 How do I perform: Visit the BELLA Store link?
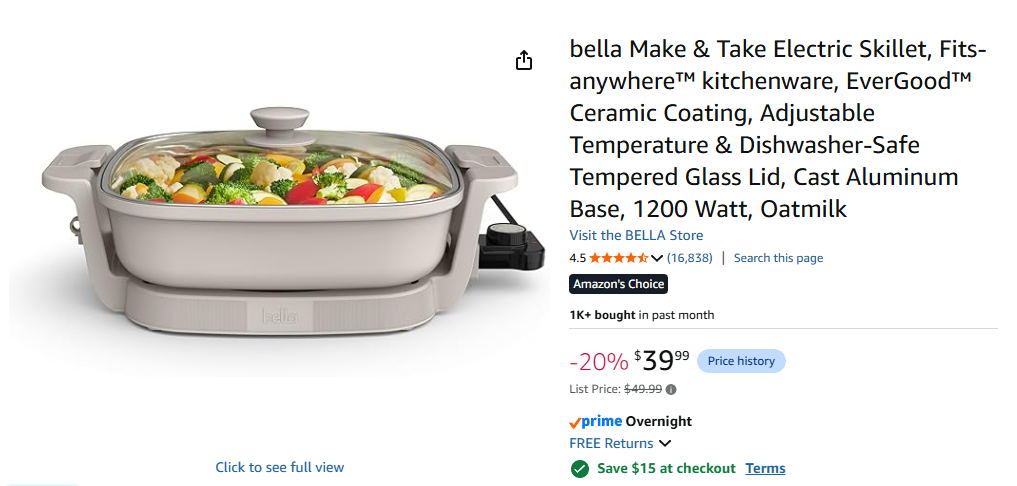click(x=636, y=235)
